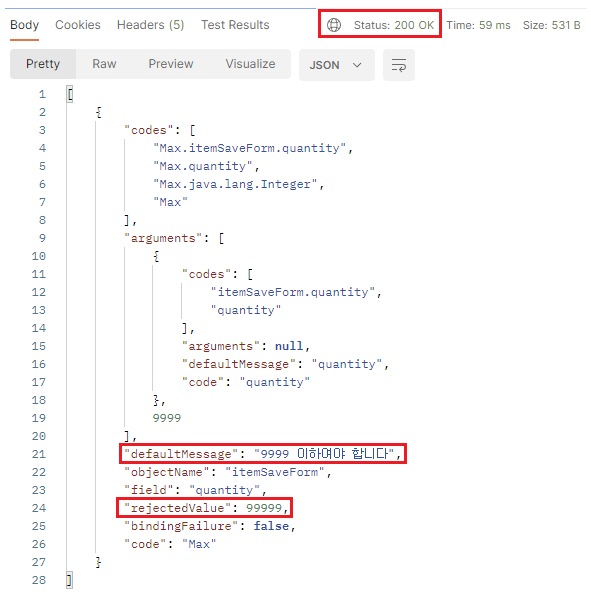The height and width of the screenshot is (599, 591).
Task: Select the Pretty view
Action: [x=43, y=64]
